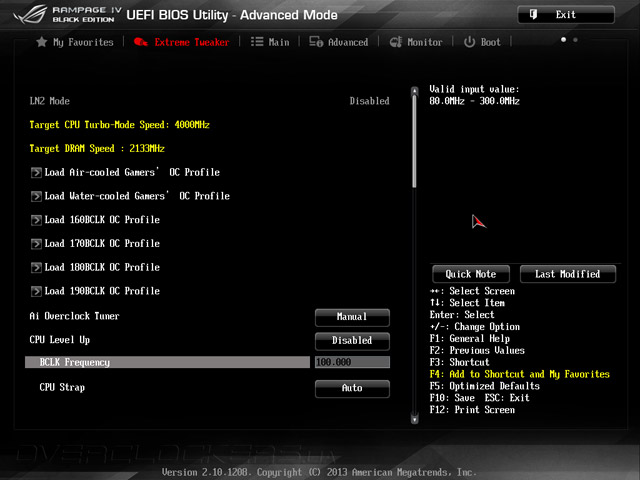This screenshot has height=480, width=640.
Task: Click arrow icon beside Load 190BCLK profile
Action: point(36,291)
